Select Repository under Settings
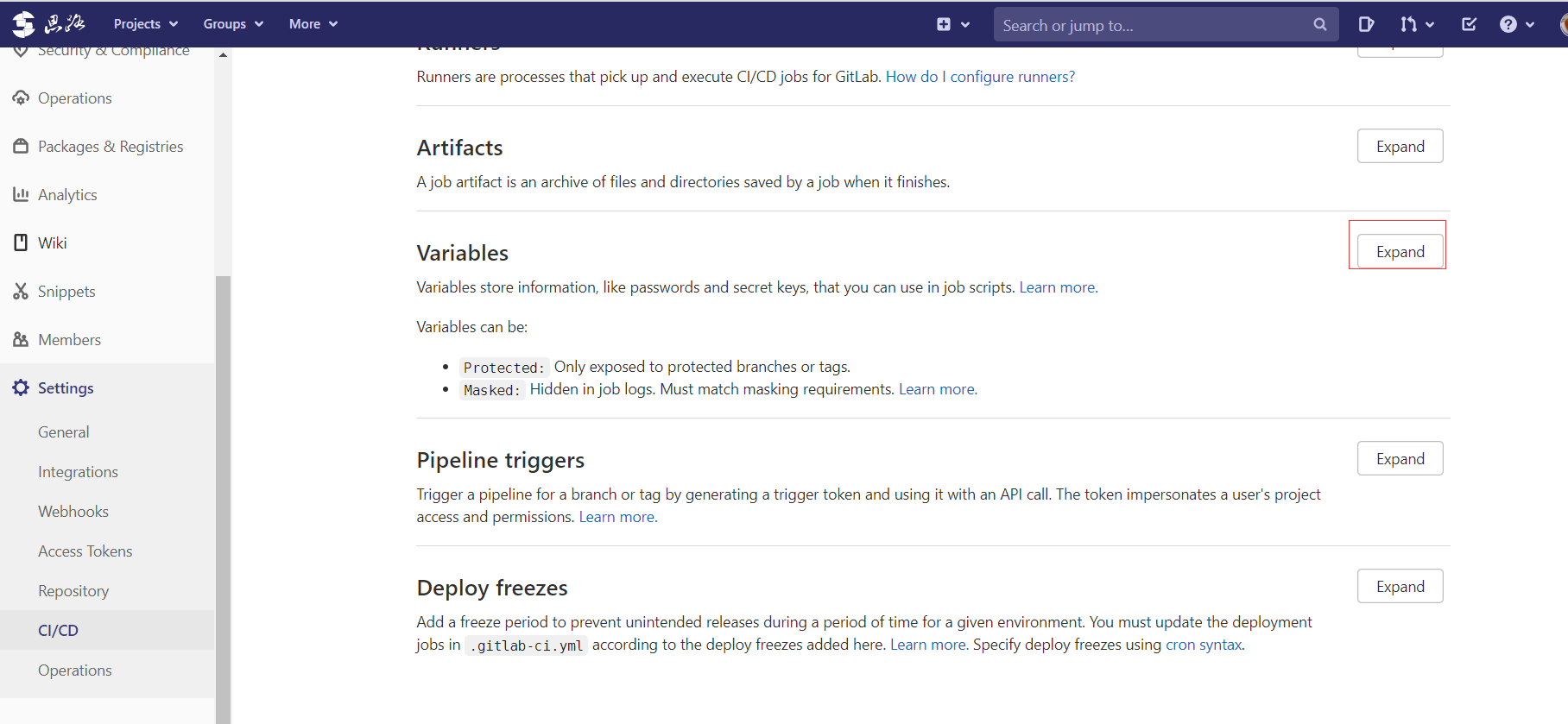Viewport: 1568px width, 724px height. tap(73, 591)
